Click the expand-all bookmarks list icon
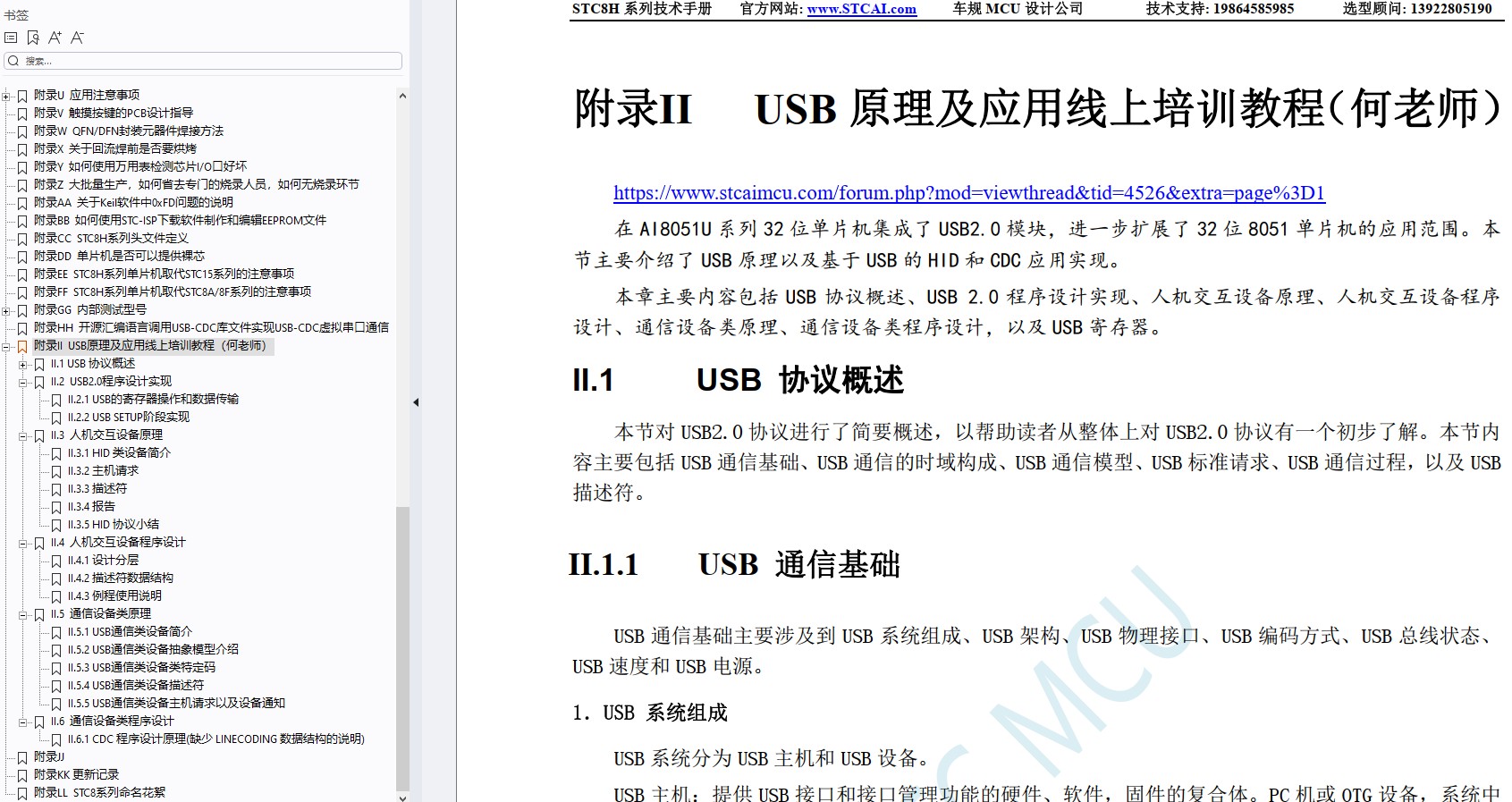 pyautogui.click(x=11, y=38)
